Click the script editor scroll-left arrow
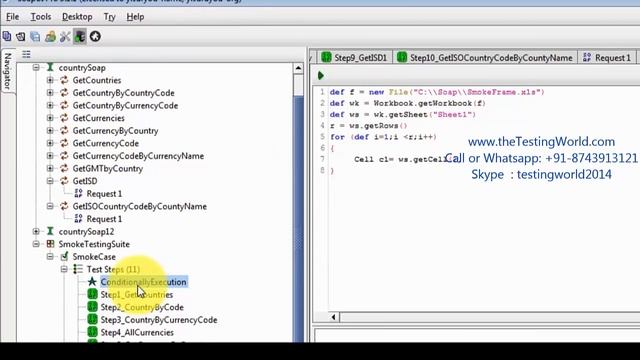This screenshot has width=640, height=360. (x=333, y=317)
